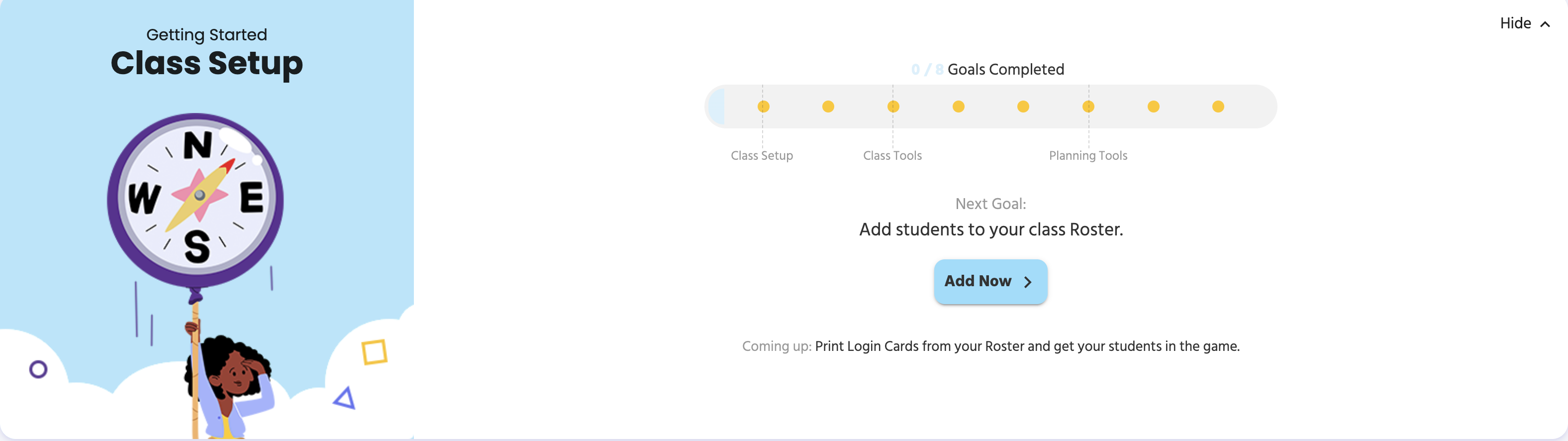Select the second goal dot on the progress bar
The width and height of the screenshot is (1568, 441).
coord(828,106)
